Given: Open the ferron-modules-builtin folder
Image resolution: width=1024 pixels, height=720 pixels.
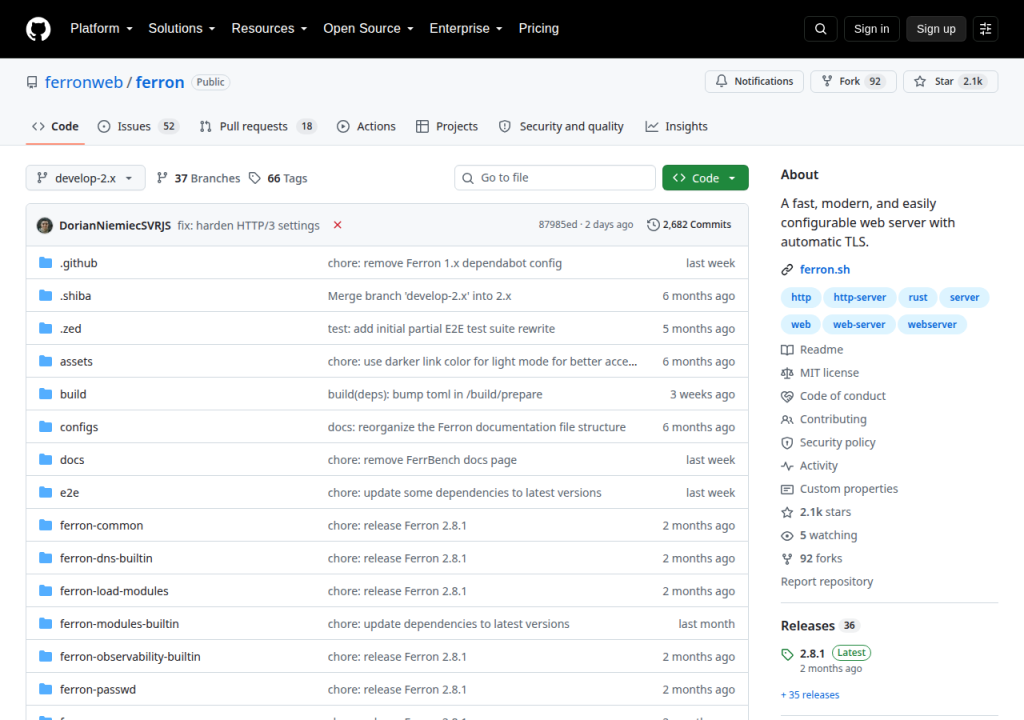Looking at the screenshot, I should click(x=120, y=624).
